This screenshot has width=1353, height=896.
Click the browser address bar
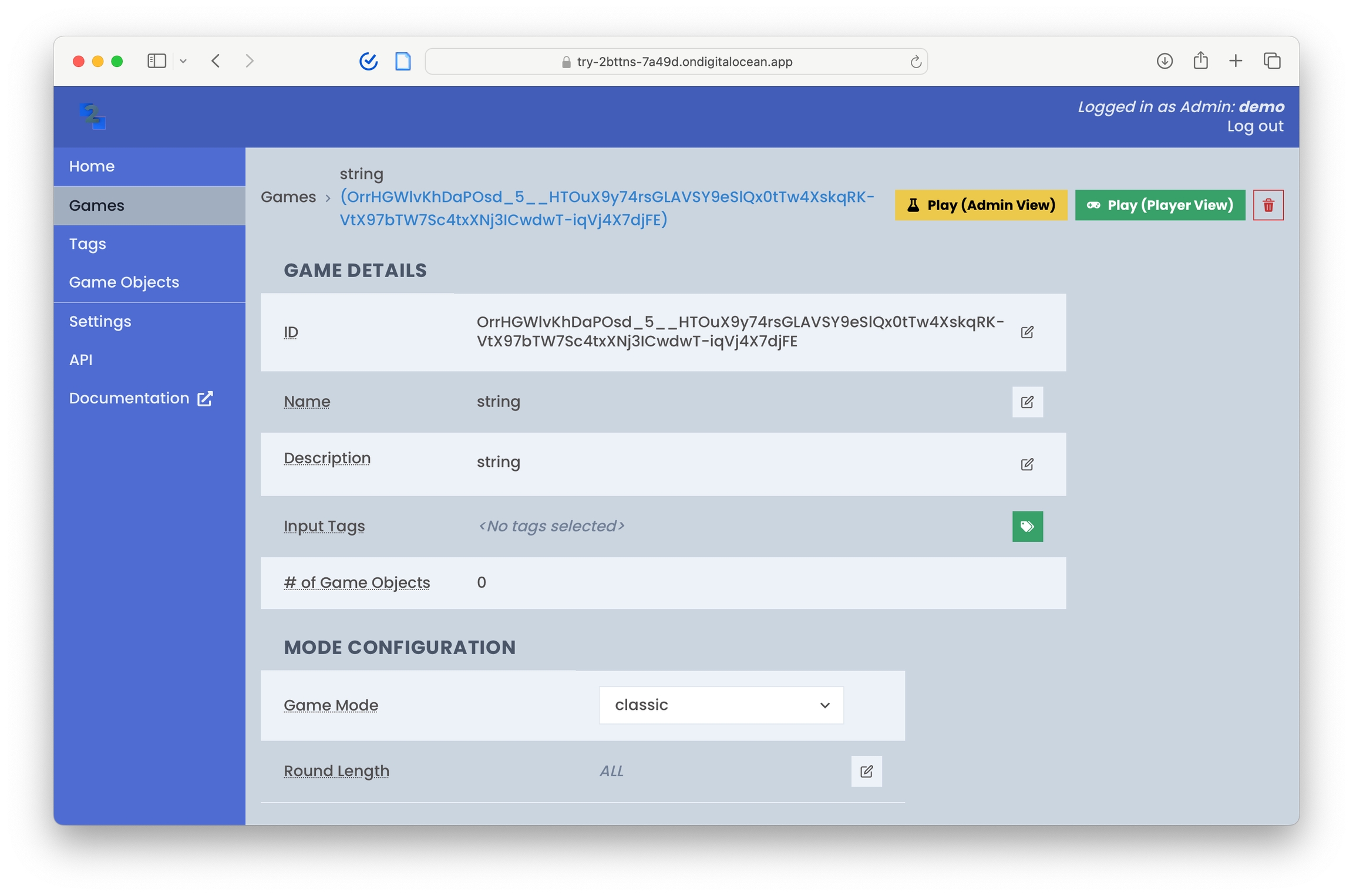[x=675, y=62]
